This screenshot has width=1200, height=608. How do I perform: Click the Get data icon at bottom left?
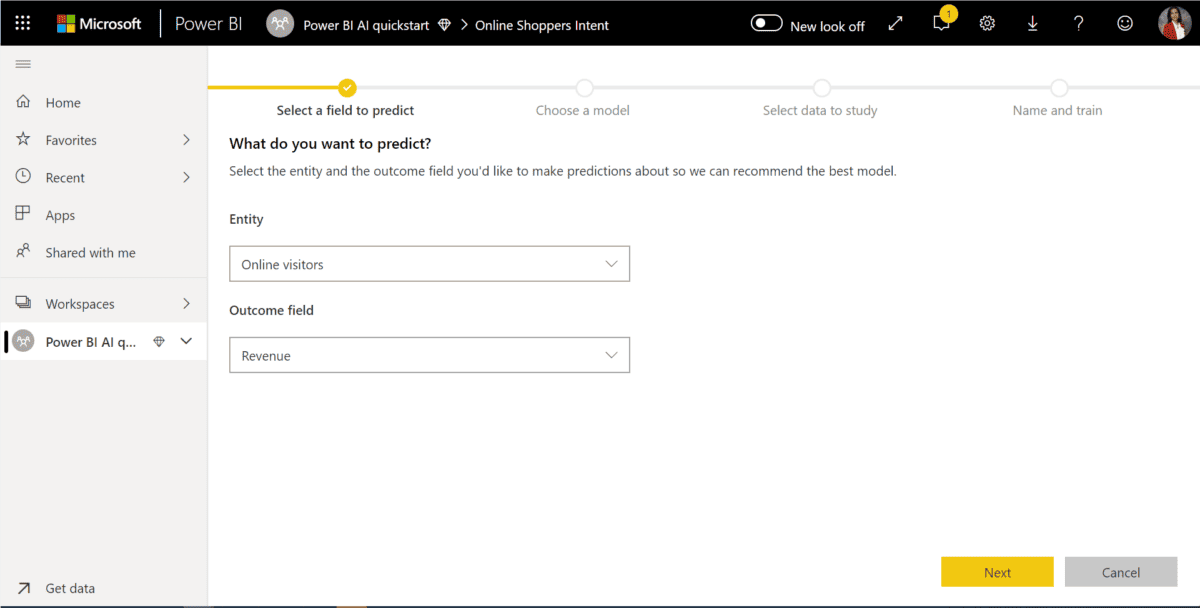pos(24,588)
